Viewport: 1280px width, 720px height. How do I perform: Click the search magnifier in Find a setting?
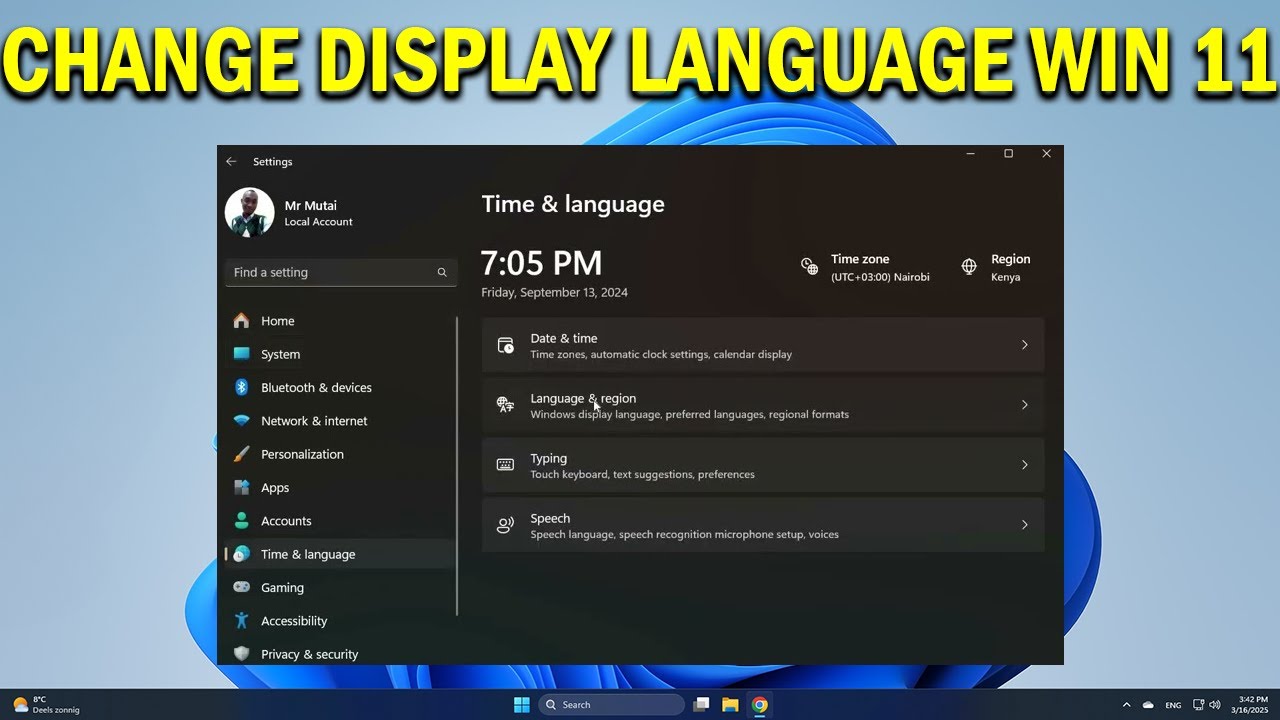[442, 272]
